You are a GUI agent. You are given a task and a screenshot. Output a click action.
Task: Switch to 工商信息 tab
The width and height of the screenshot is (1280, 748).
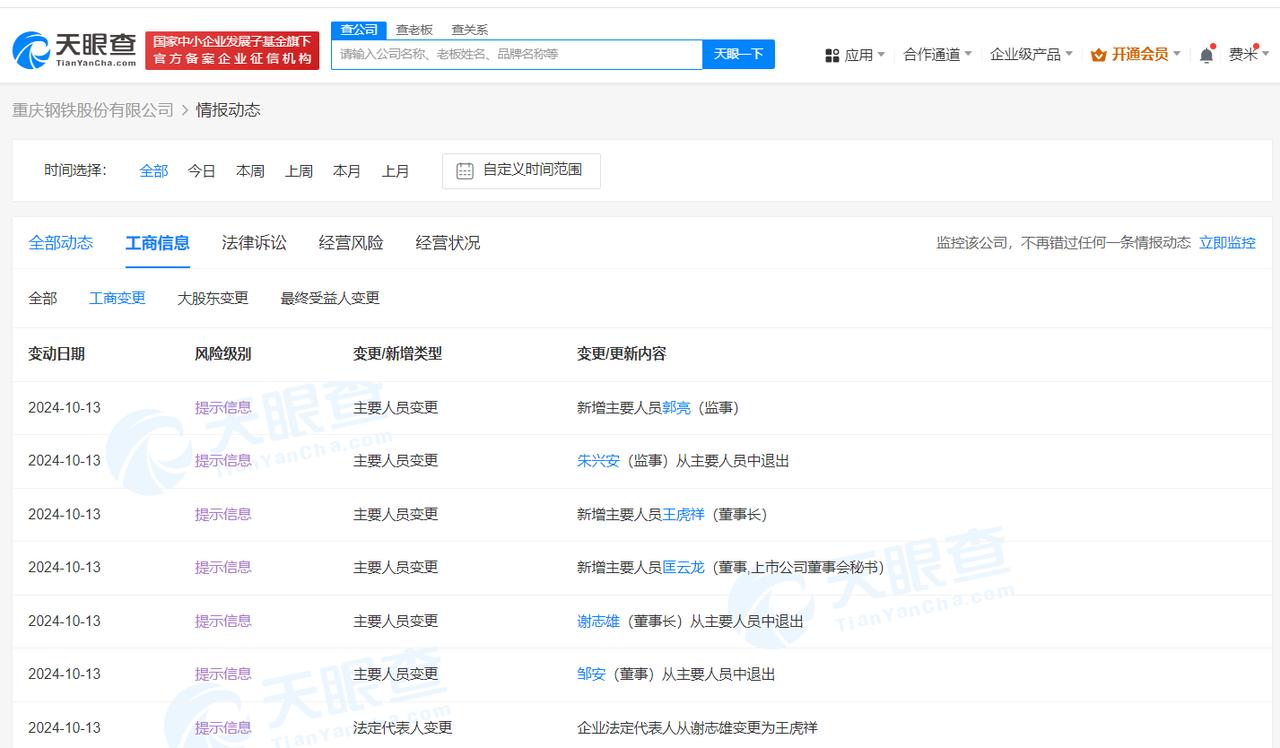pos(157,243)
